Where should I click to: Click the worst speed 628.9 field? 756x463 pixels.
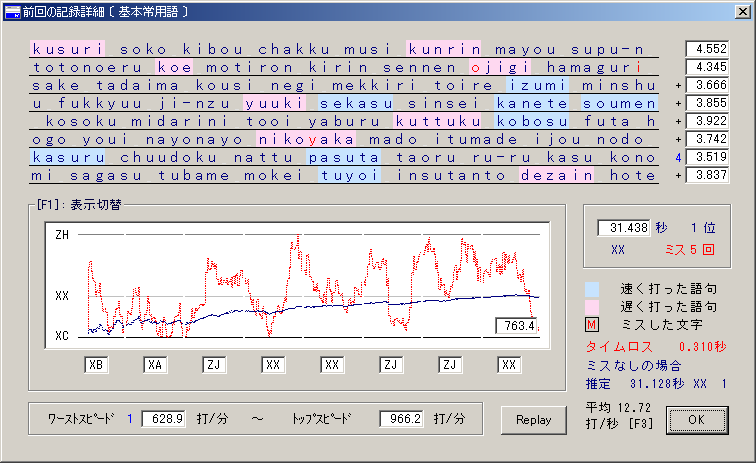(163, 419)
